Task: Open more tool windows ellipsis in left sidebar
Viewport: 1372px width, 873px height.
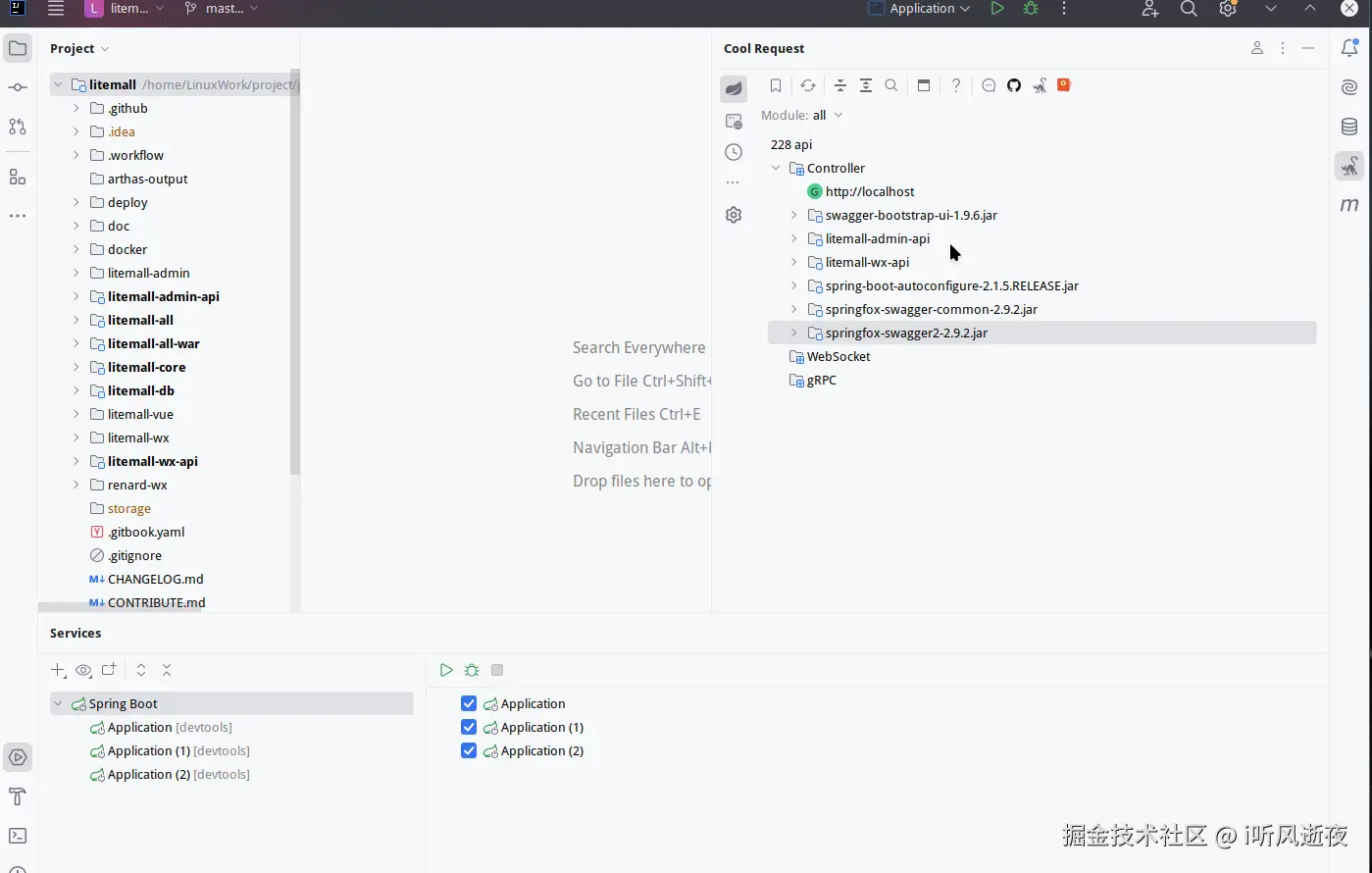Action: pyautogui.click(x=18, y=216)
